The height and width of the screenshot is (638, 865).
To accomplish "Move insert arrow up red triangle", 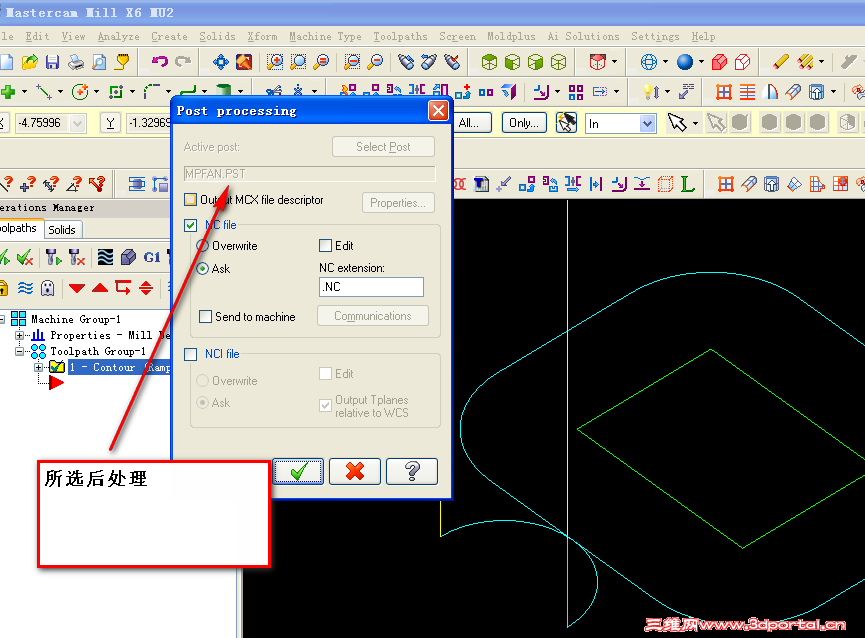I will tap(100, 288).
